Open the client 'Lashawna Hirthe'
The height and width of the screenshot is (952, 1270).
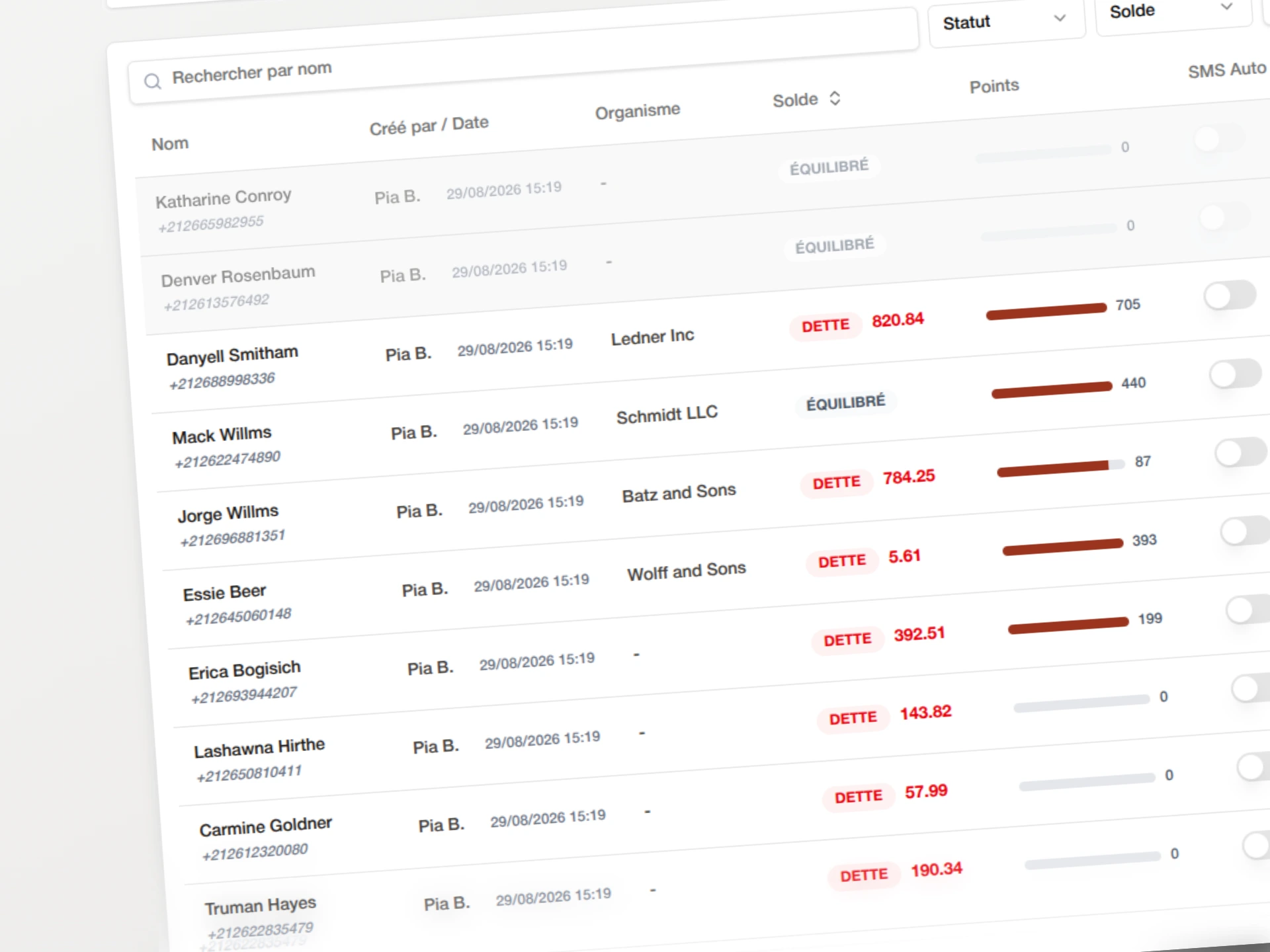(x=259, y=748)
